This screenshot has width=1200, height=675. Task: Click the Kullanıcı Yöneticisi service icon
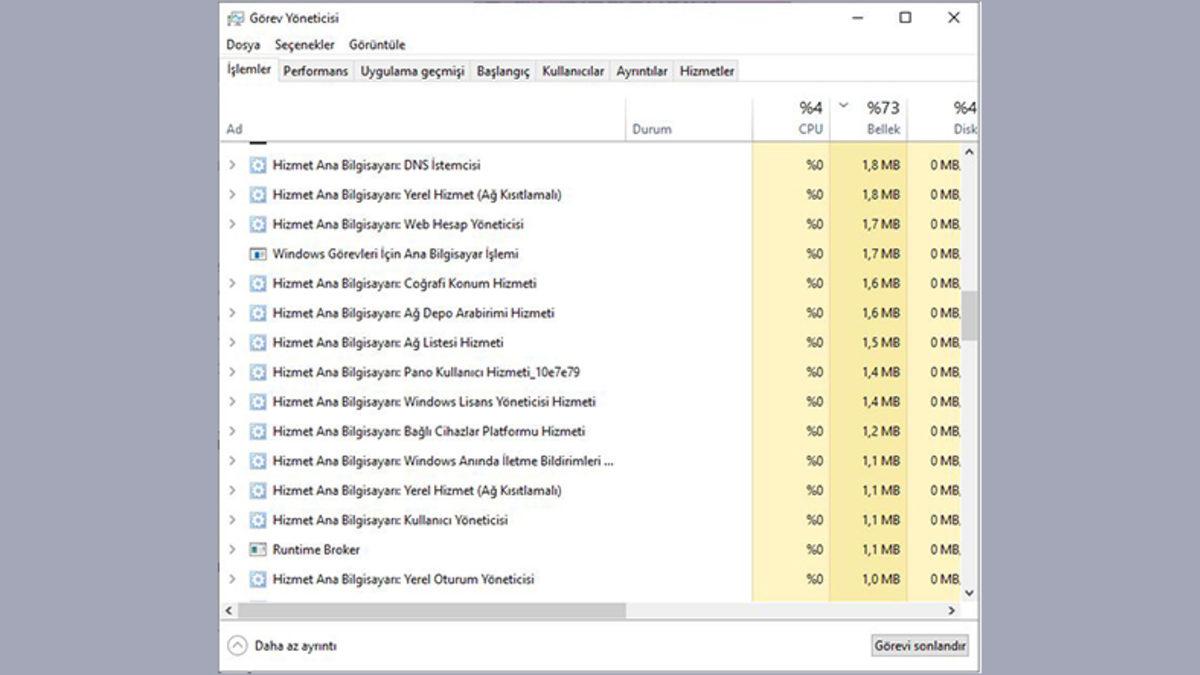(x=259, y=519)
